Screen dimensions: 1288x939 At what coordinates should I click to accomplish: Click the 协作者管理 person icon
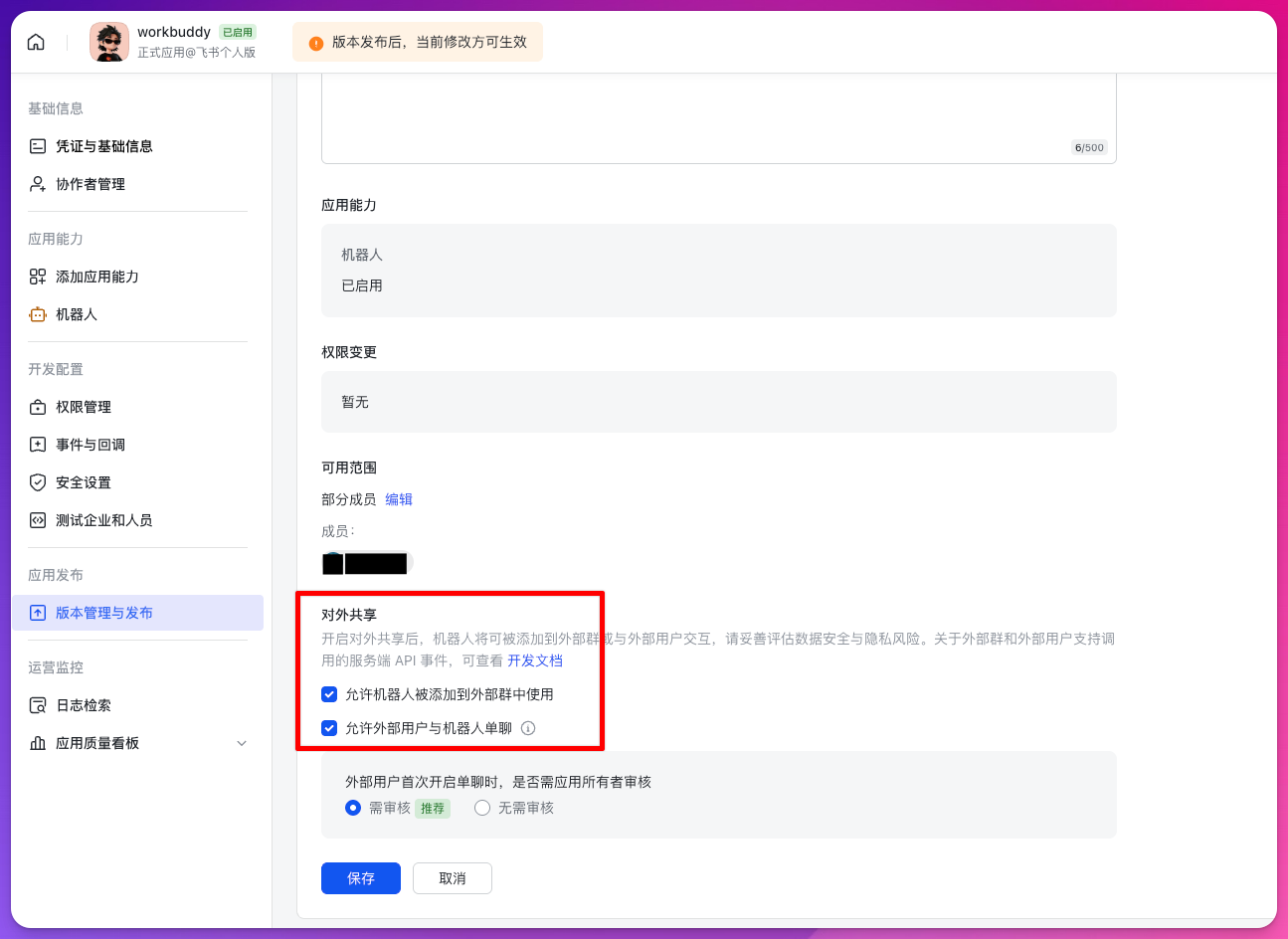pyautogui.click(x=38, y=184)
